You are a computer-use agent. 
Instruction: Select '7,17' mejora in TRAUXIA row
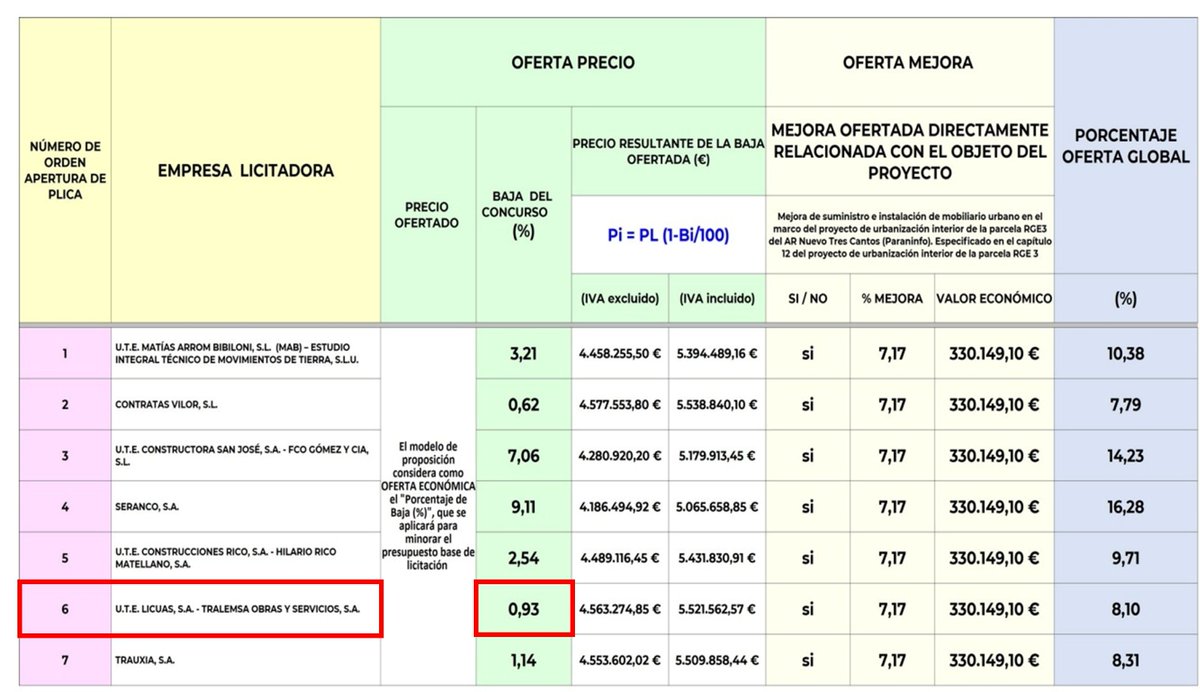(x=892, y=660)
